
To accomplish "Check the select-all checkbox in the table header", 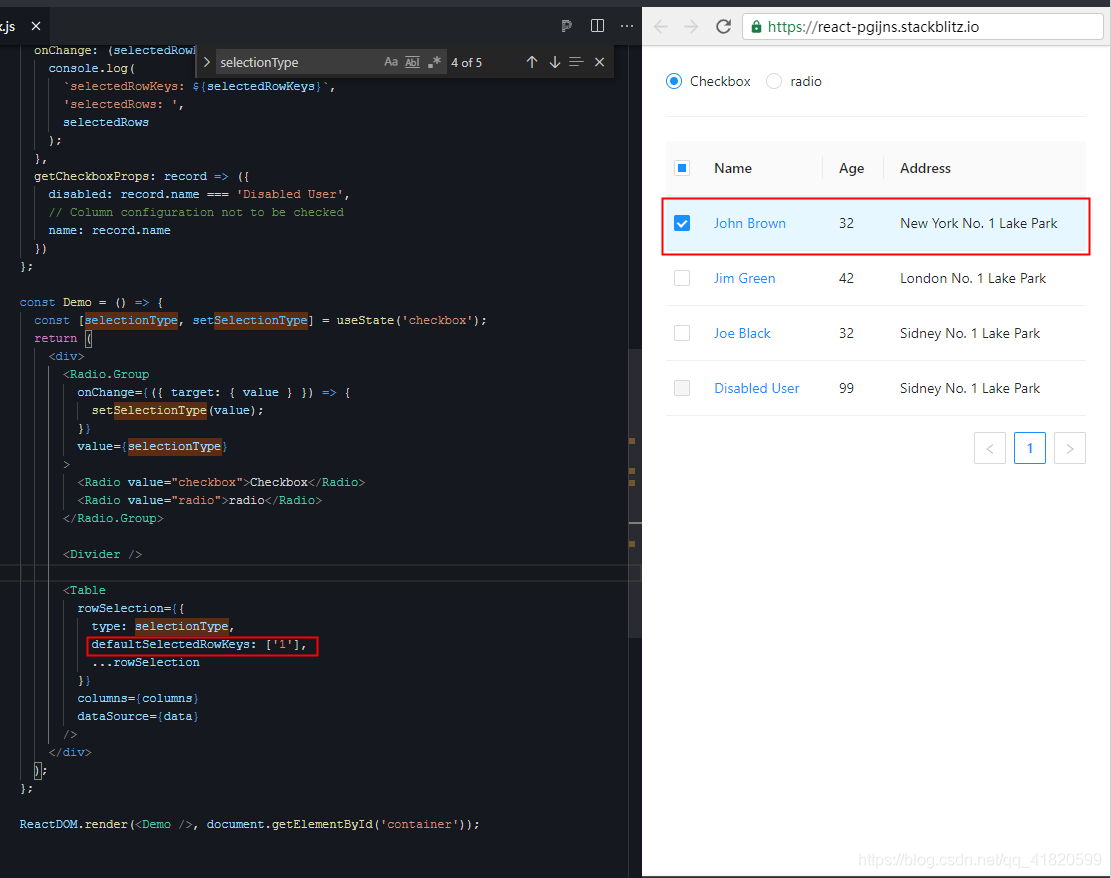I will [682, 168].
